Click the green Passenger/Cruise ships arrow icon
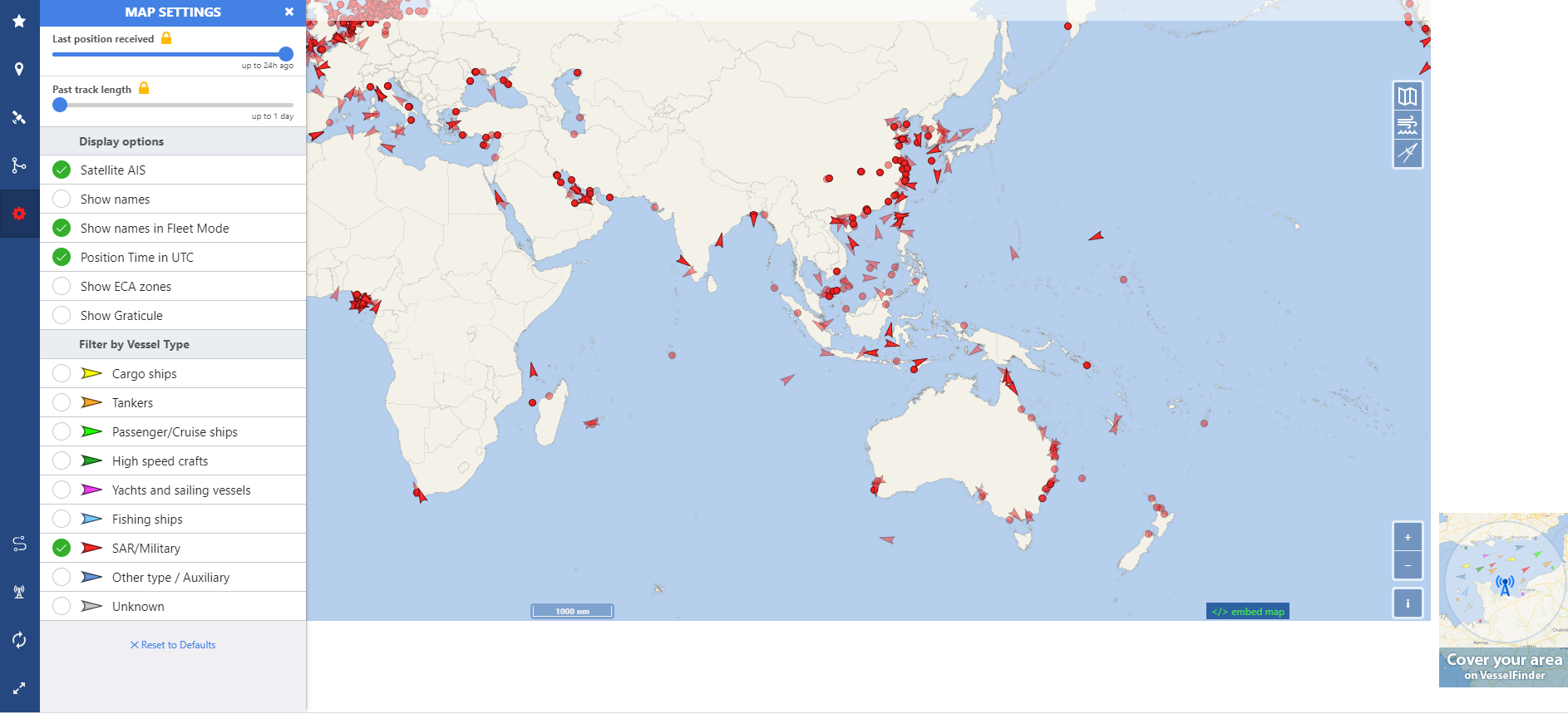 [91, 431]
